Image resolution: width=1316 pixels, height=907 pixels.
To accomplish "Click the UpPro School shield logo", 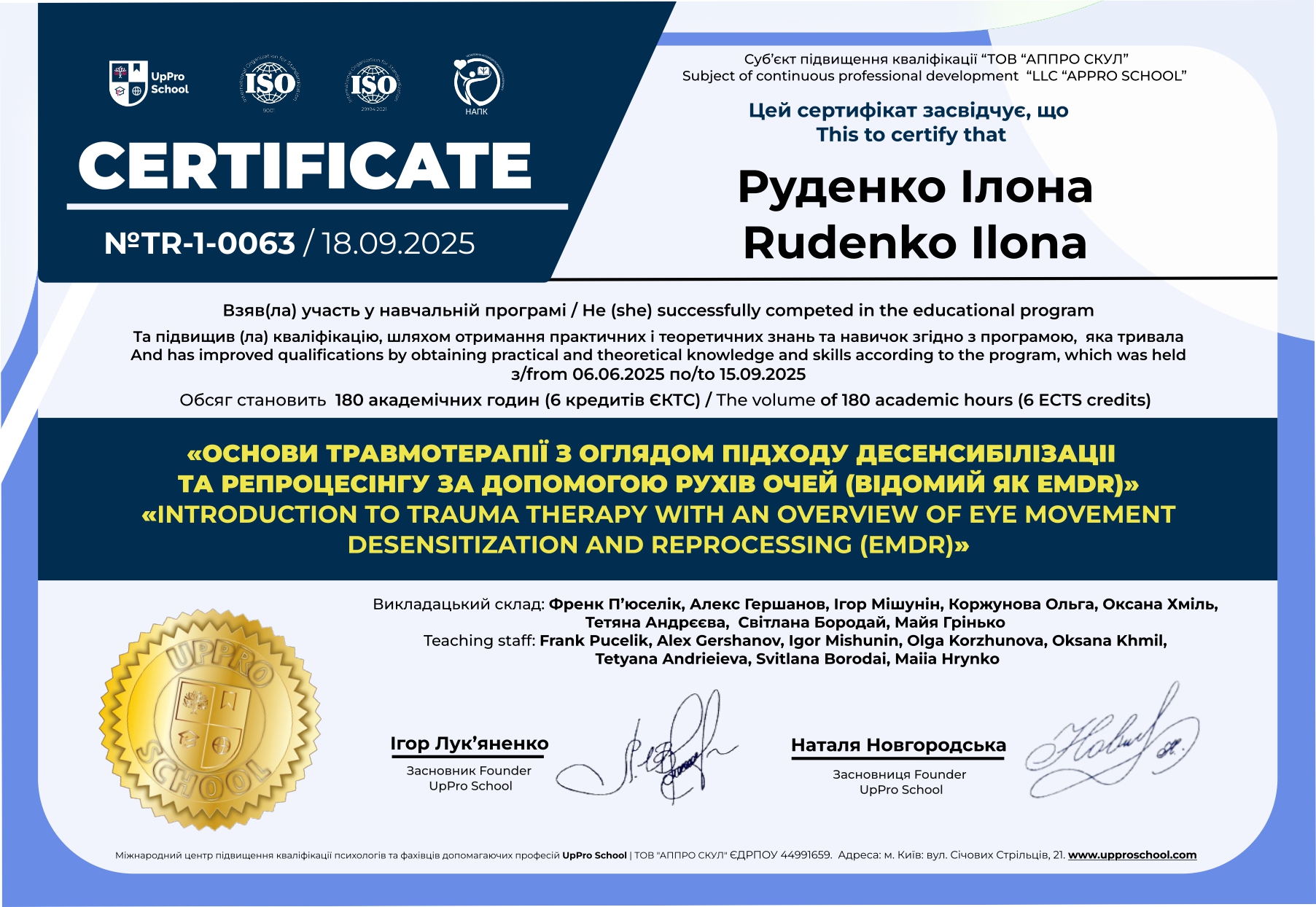I will tap(129, 83).
